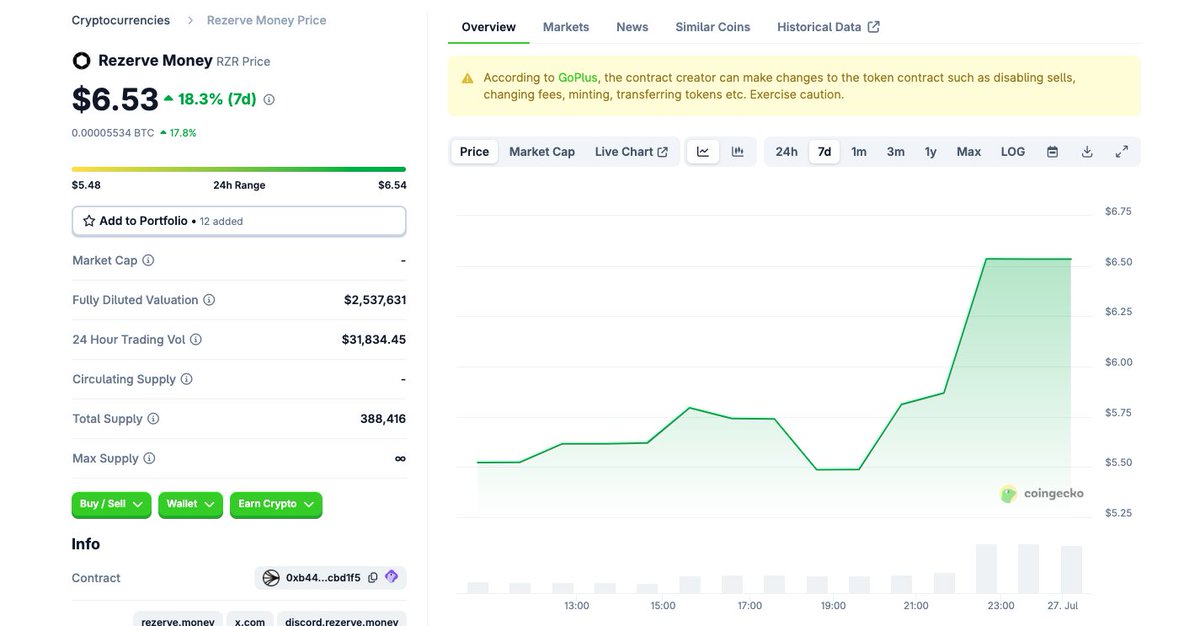Click the $6.53 price heading

click(115, 99)
